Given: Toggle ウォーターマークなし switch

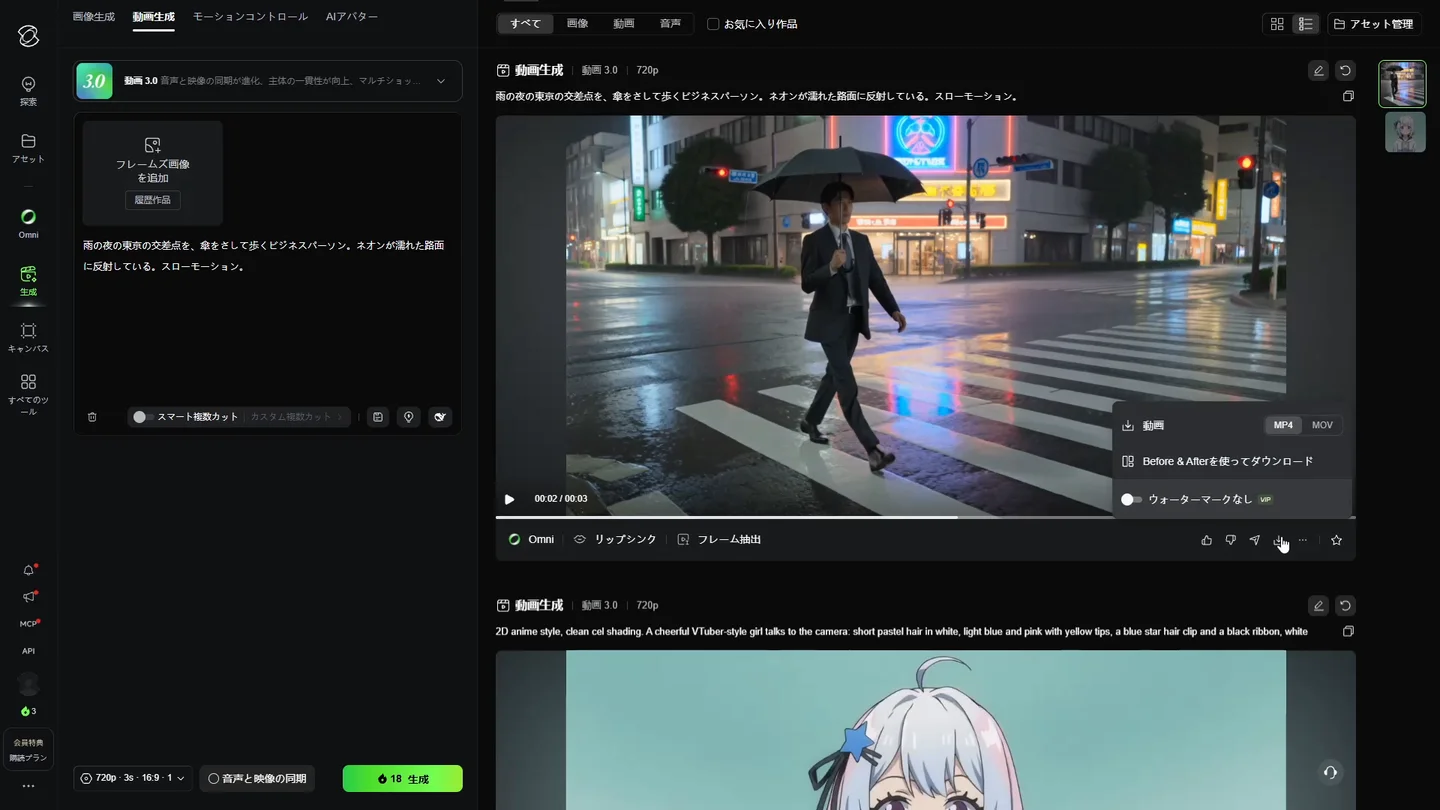Looking at the screenshot, I should point(1131,499).
